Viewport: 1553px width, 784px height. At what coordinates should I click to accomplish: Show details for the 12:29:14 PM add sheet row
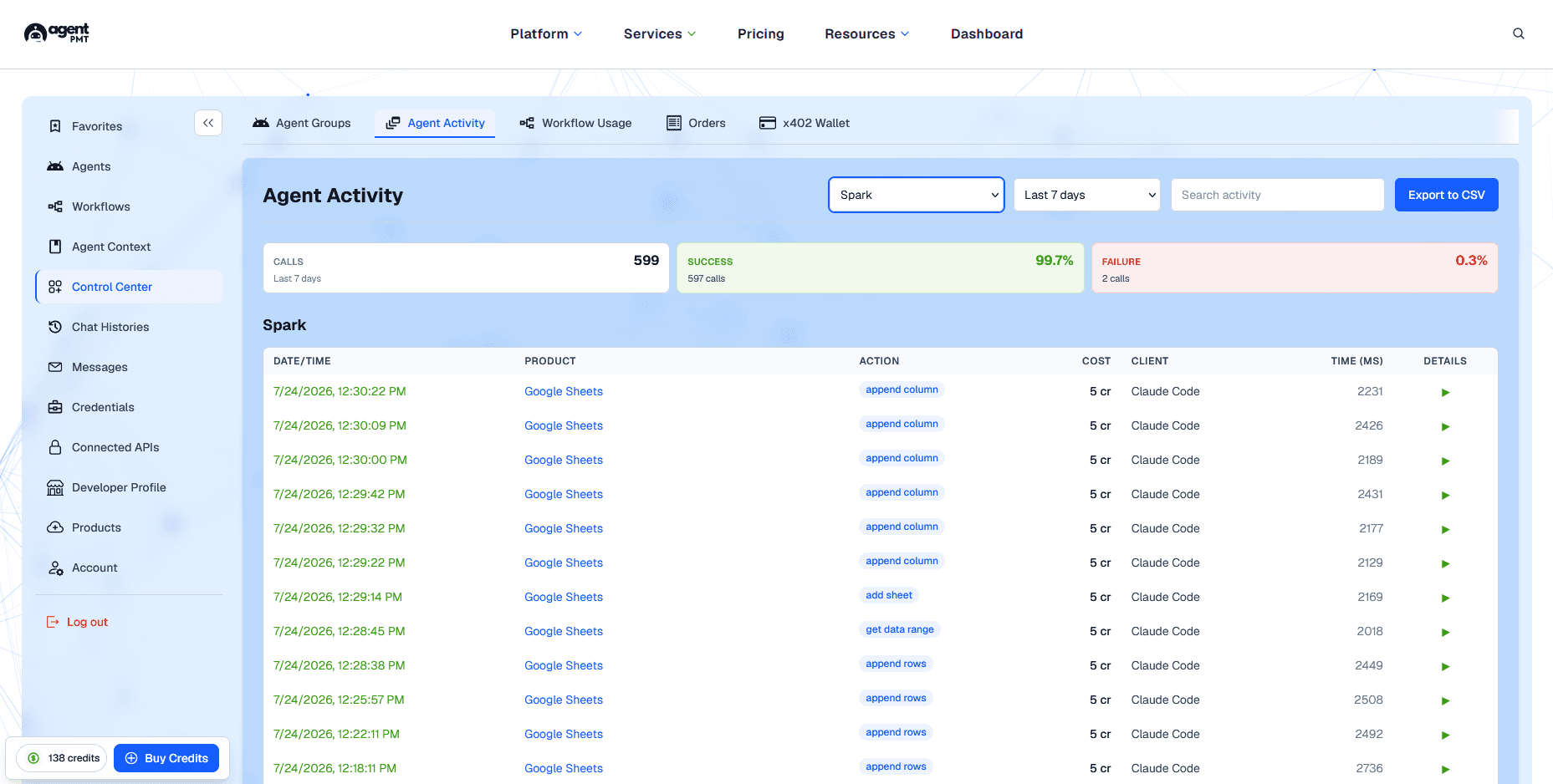coord(1445,598)
